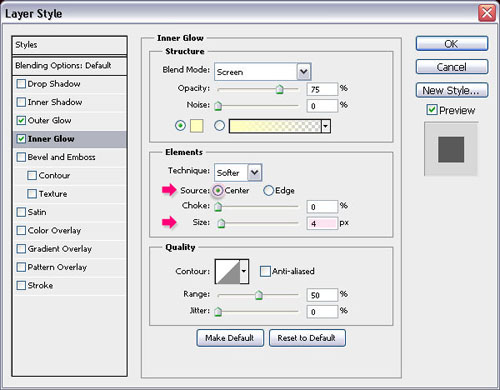Enable the Inner Shadow checkbox
Image resolution: width=500 pixels, height=390 pixels.
(x=21, y=102)
